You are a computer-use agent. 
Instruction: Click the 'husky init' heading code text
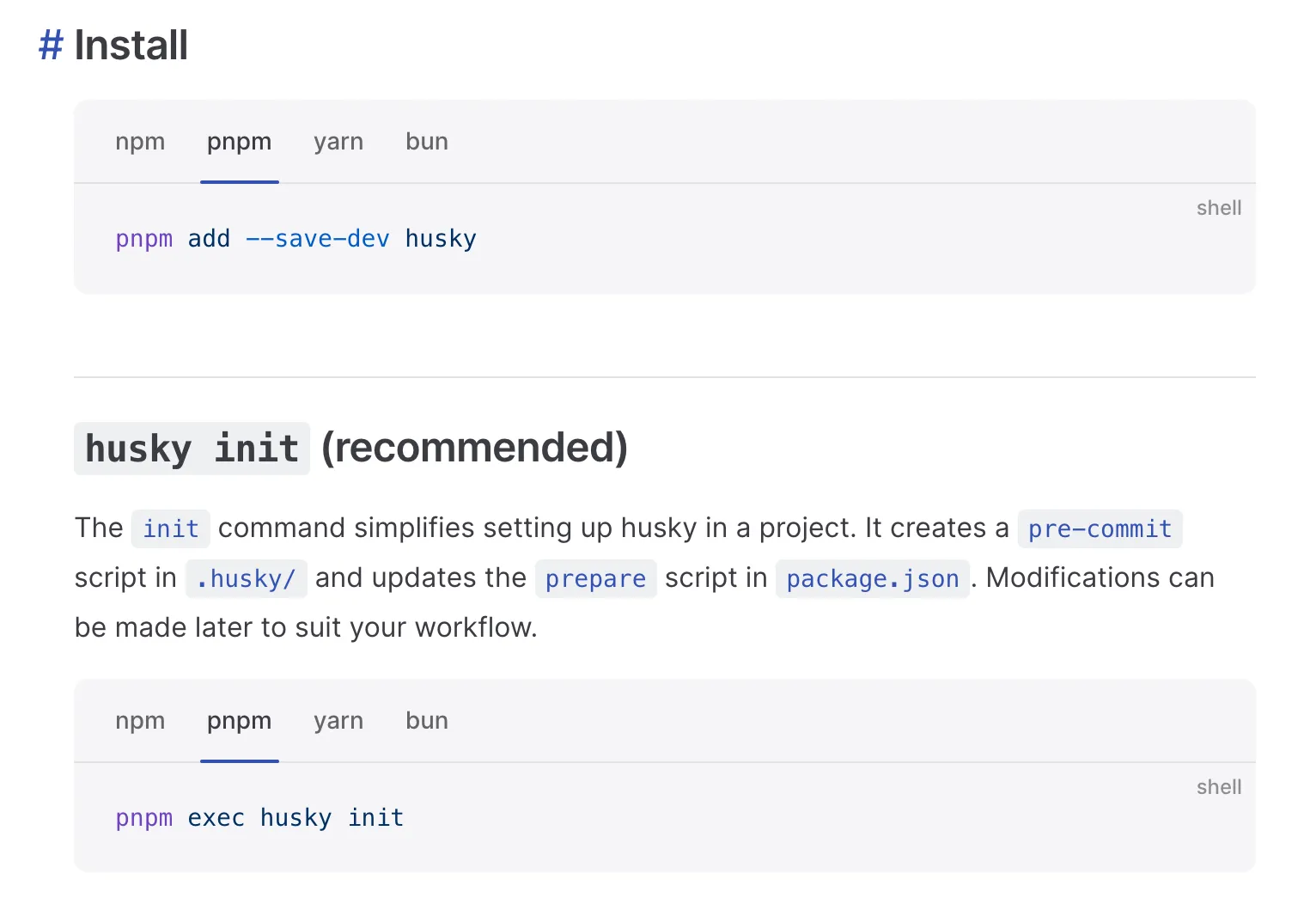(192, 449)
